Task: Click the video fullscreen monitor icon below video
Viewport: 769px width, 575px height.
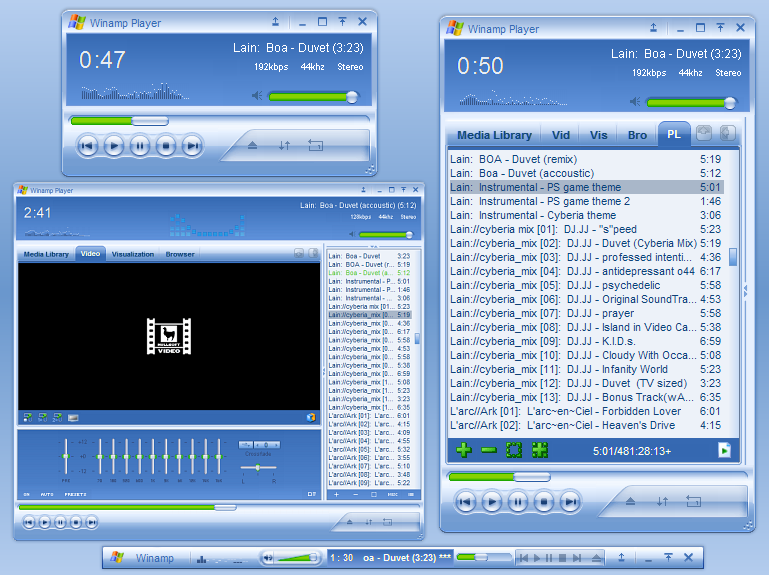Action: (73, 418)
